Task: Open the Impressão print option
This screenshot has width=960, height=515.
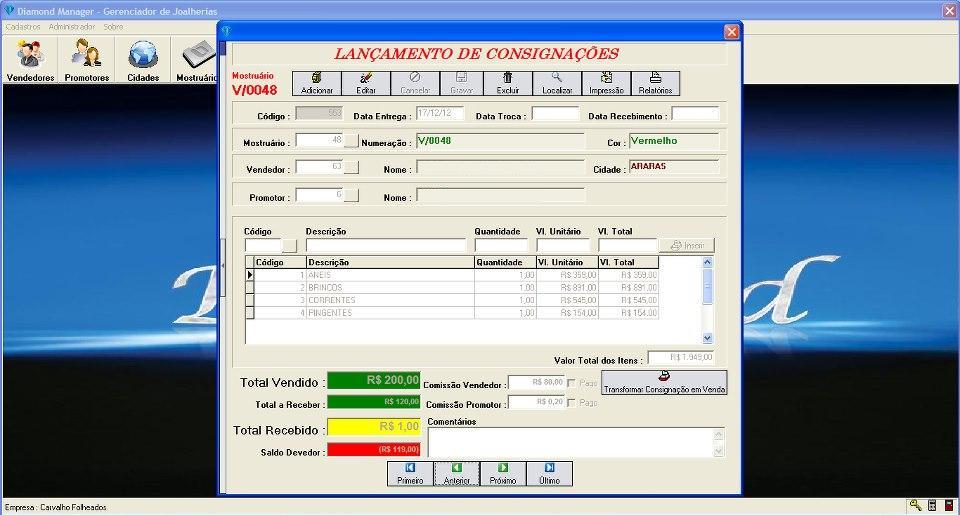Action: tap(606, 83)
